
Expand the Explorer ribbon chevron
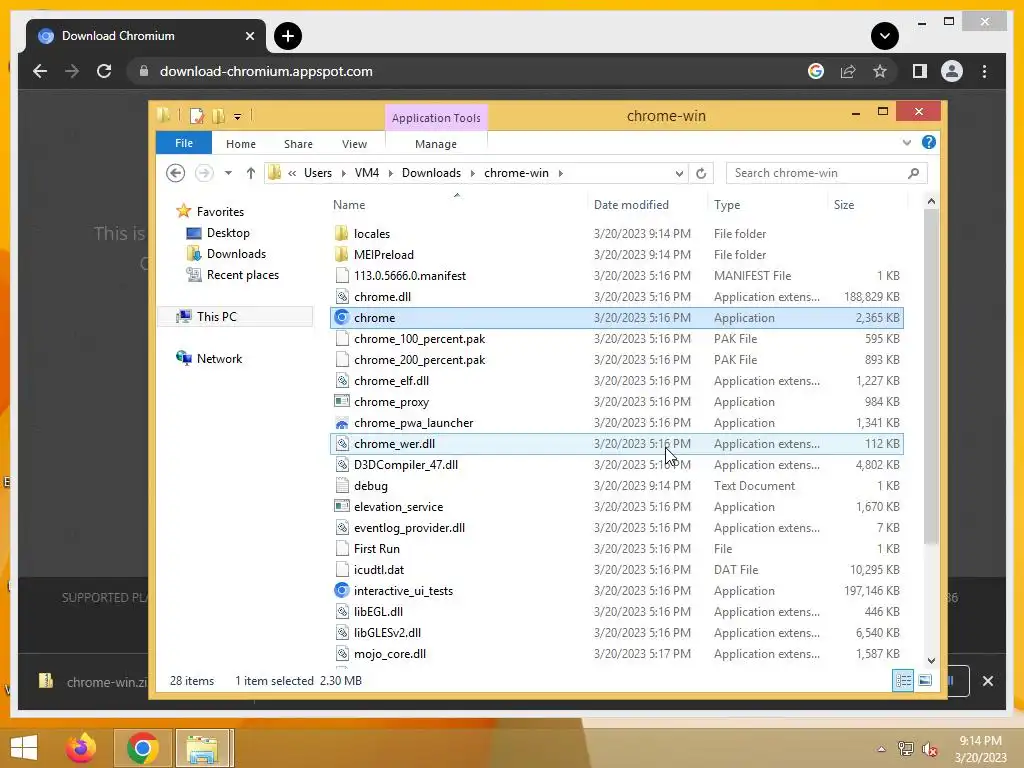pyautogui.click(x=906, y=142)
